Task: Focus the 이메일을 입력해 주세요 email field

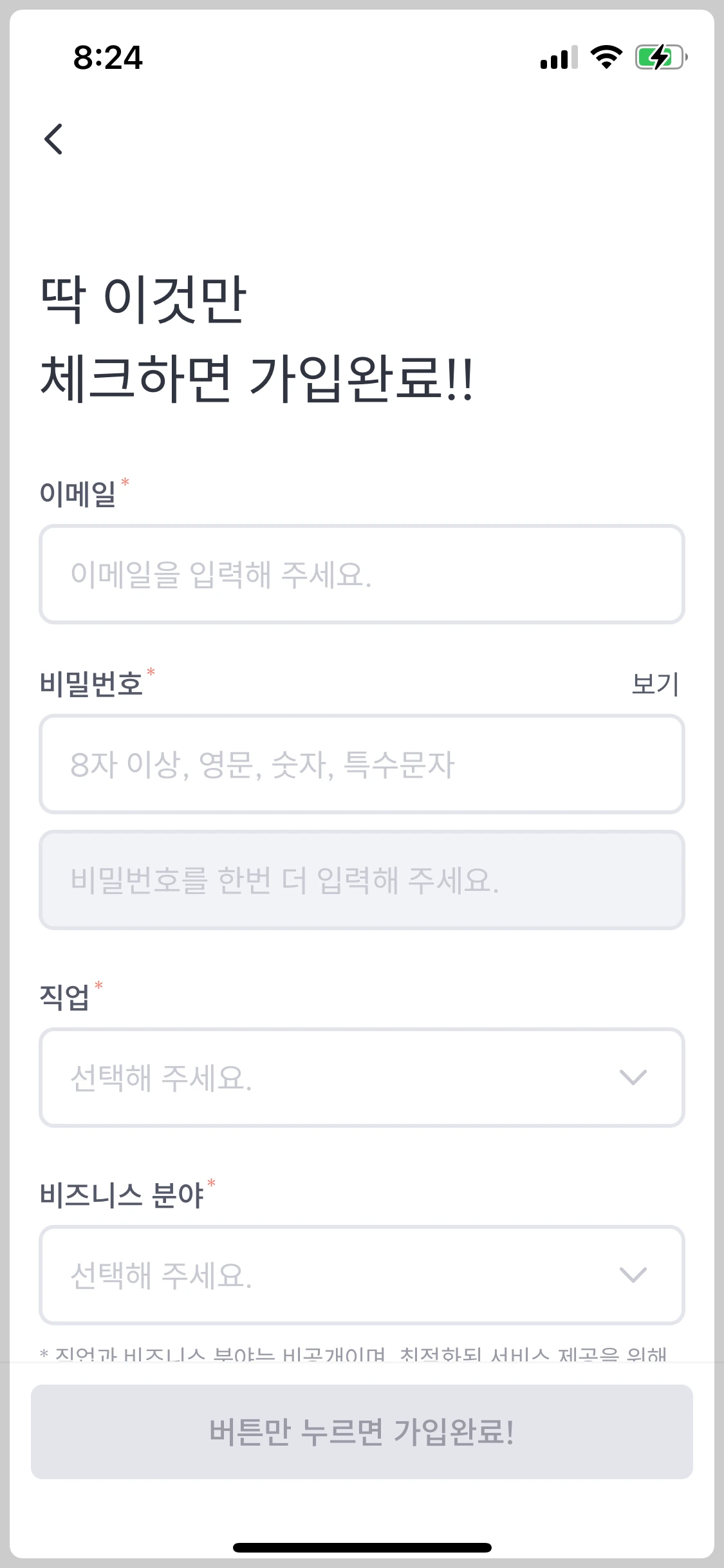Action: coord(362,574)
